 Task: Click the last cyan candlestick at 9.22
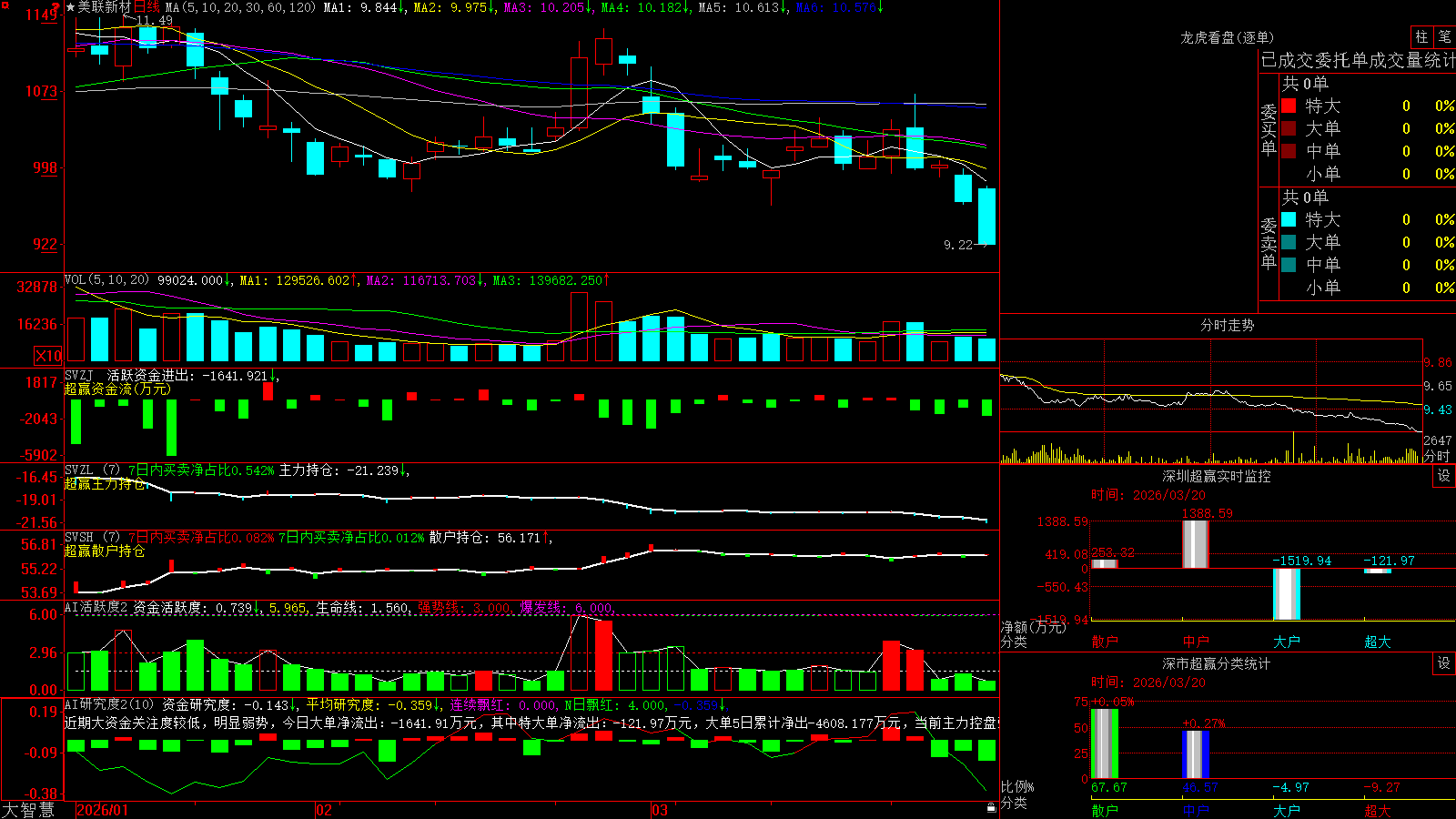pos(986,217)
